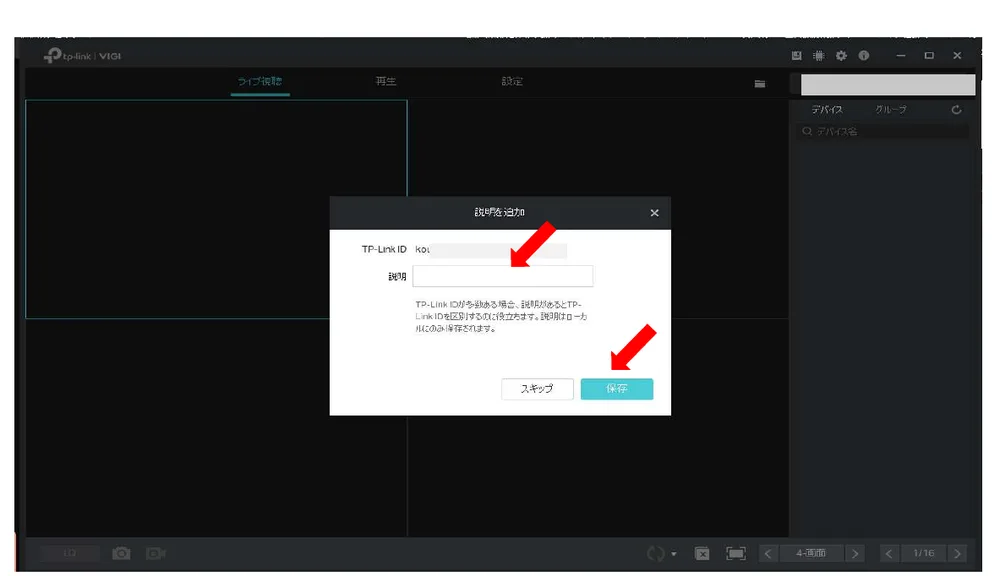Image resolution: width=1000 pixels, height=576 pixels.
Task: Open the dropdown arrow next to the cycle icon
Action: tap(674, 554)
